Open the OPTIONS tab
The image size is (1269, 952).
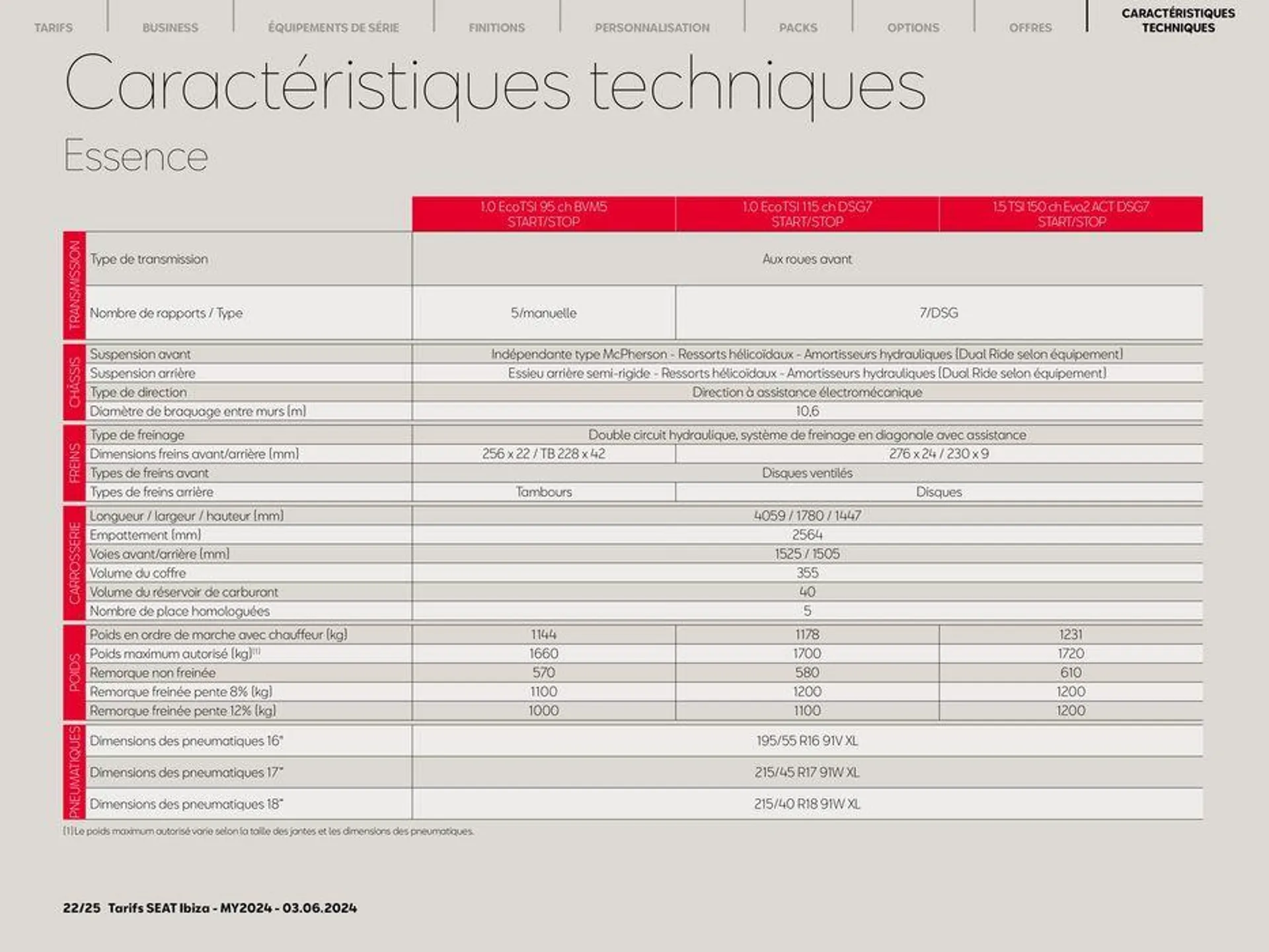coord(913,28)
